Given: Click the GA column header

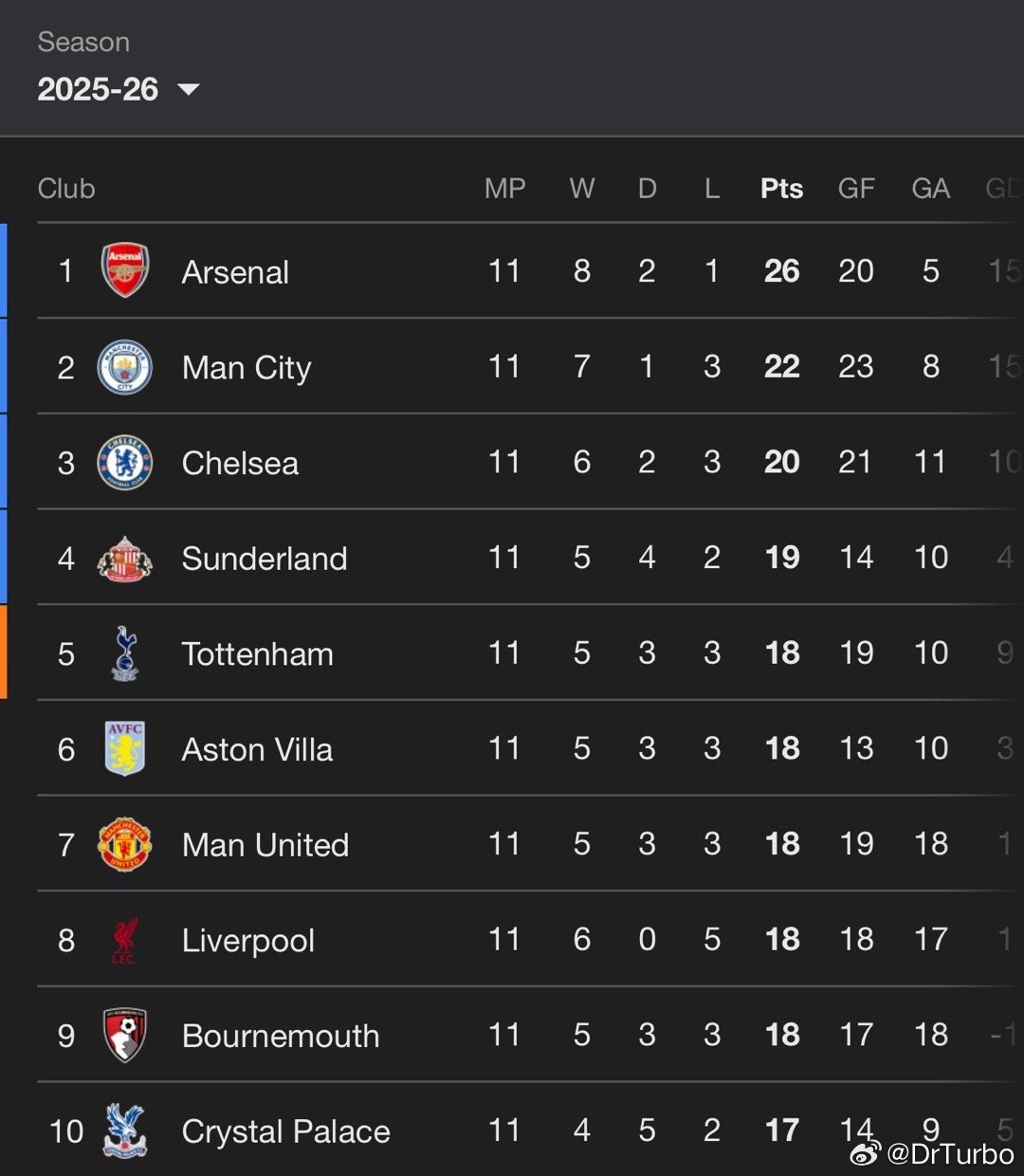Looking at the screenshot, I should point(930,189).
